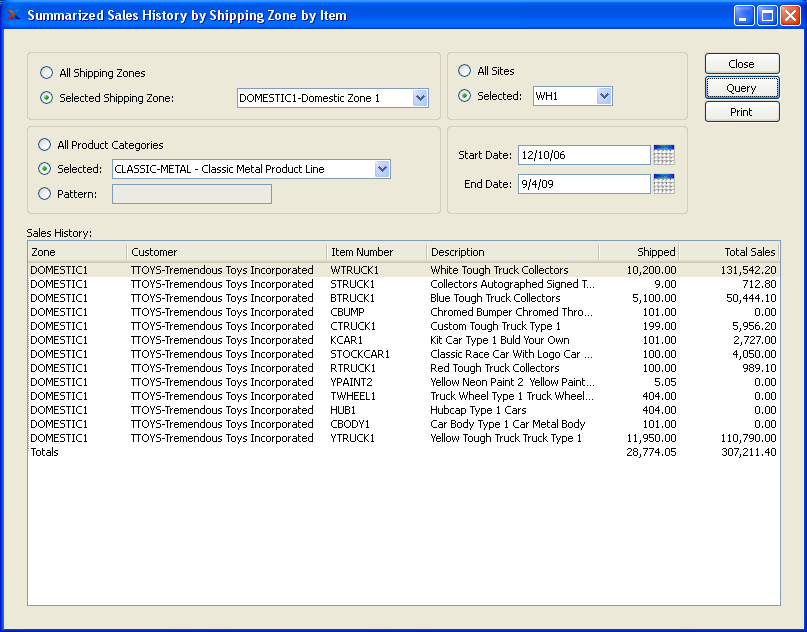Expand the CLASSIC-METAL product category dropdown
Screen dimensions: 807x632
tap(382, 170)
